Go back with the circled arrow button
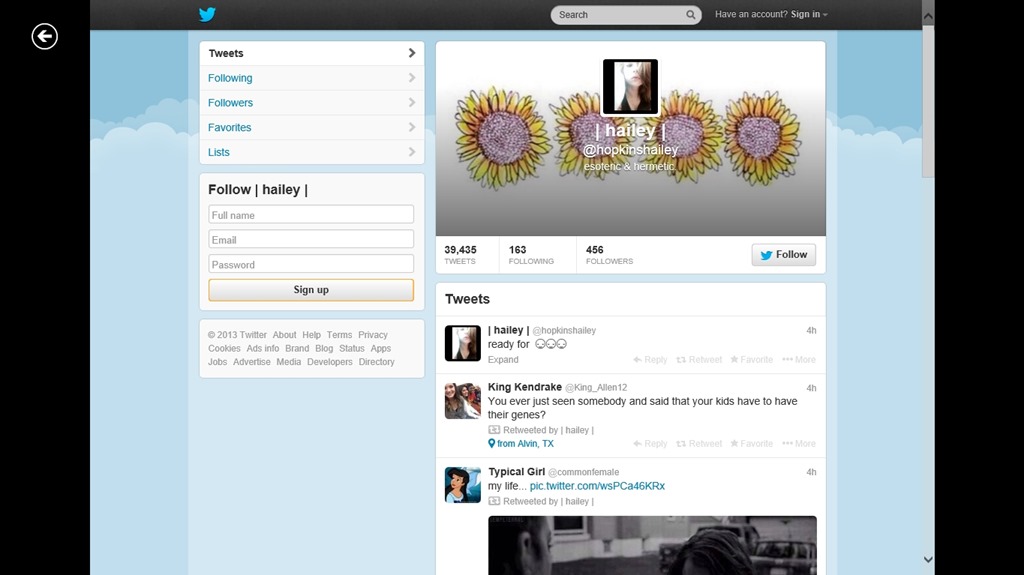This screenshot has width=1024, height=575. point(44,36)
